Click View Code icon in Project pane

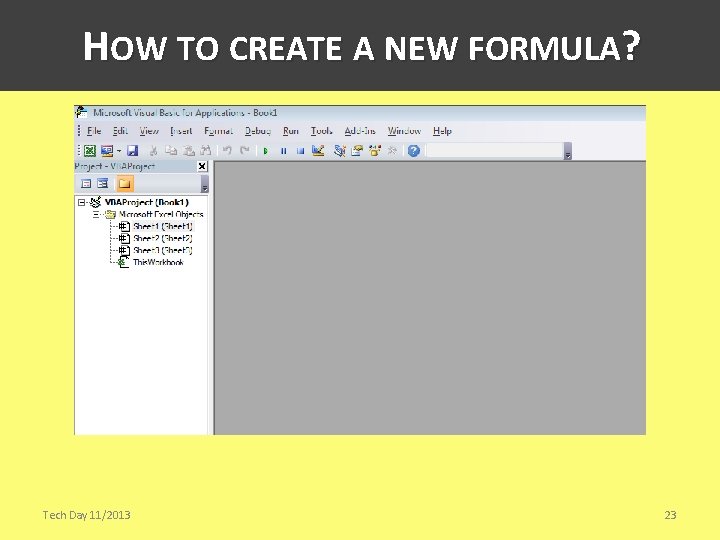click(x=86, y=184)
